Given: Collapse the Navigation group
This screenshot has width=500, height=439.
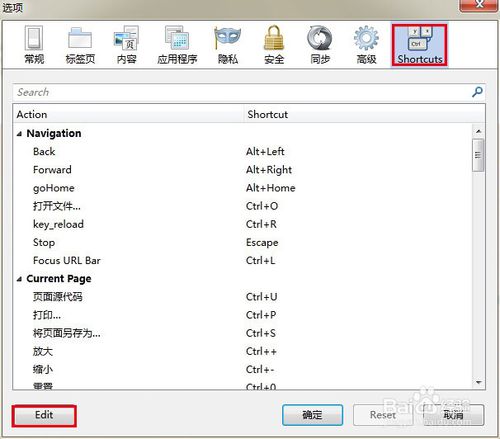Looking at the screenshot, I should click(19, 134).
